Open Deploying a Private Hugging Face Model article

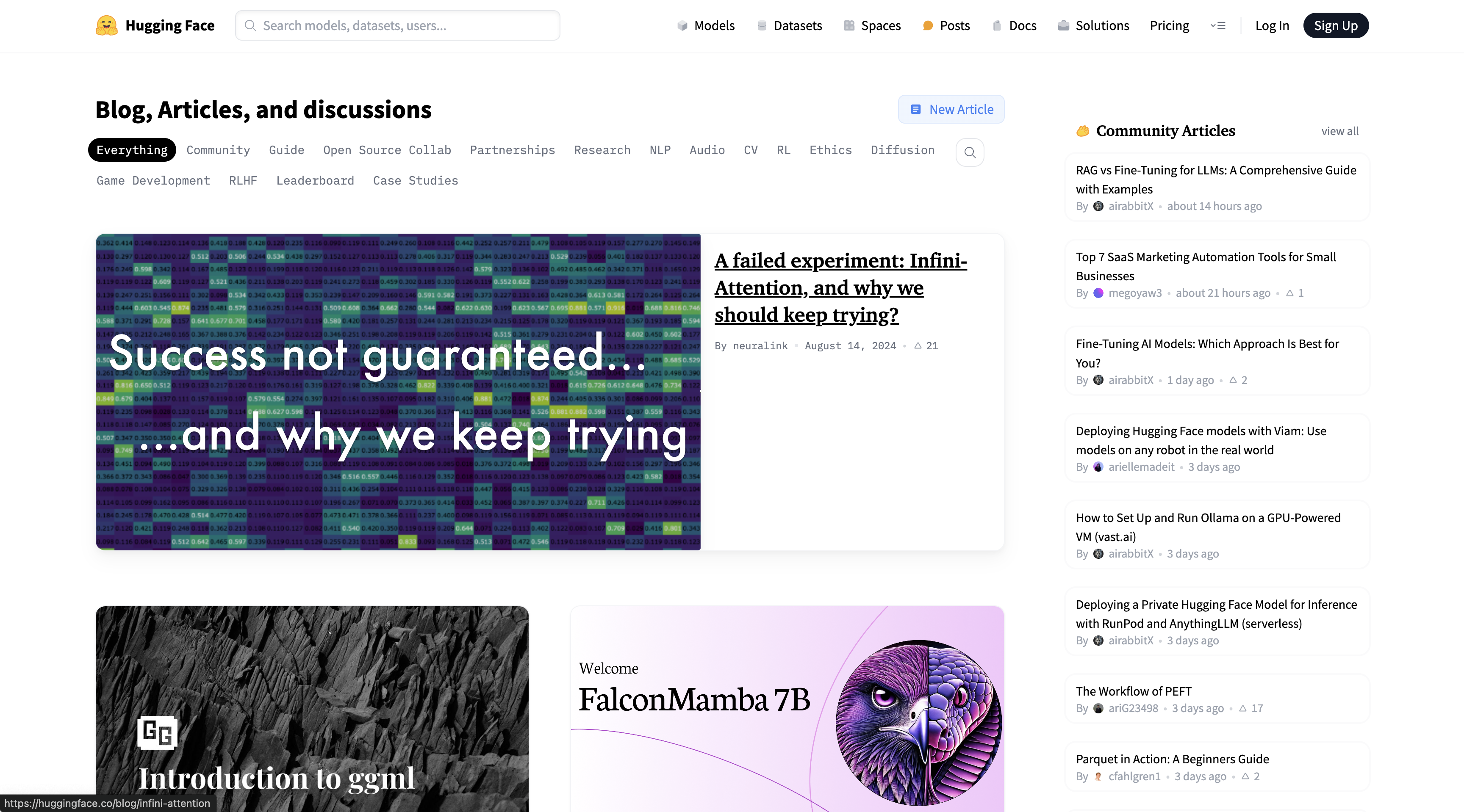1216,614
